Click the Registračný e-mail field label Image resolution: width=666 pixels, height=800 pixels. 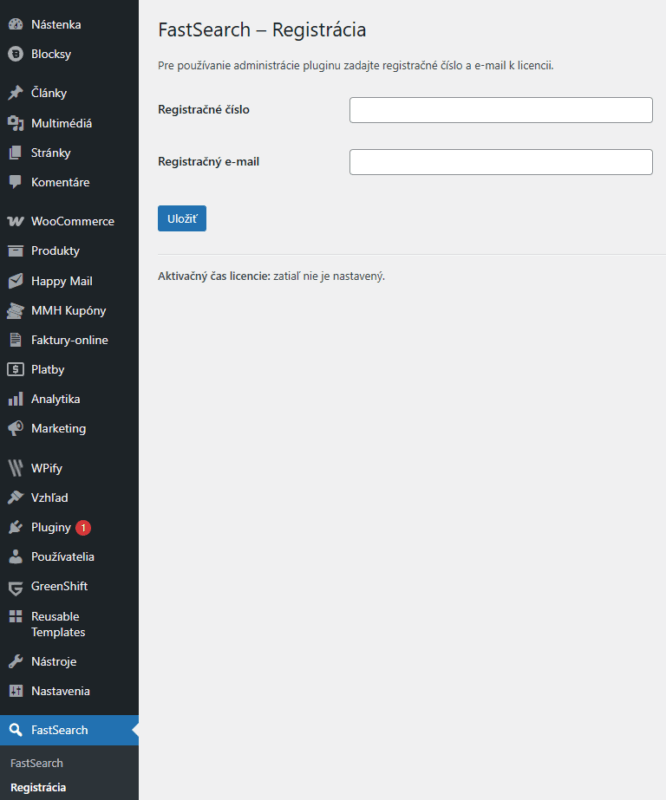[x=209, y=161]
